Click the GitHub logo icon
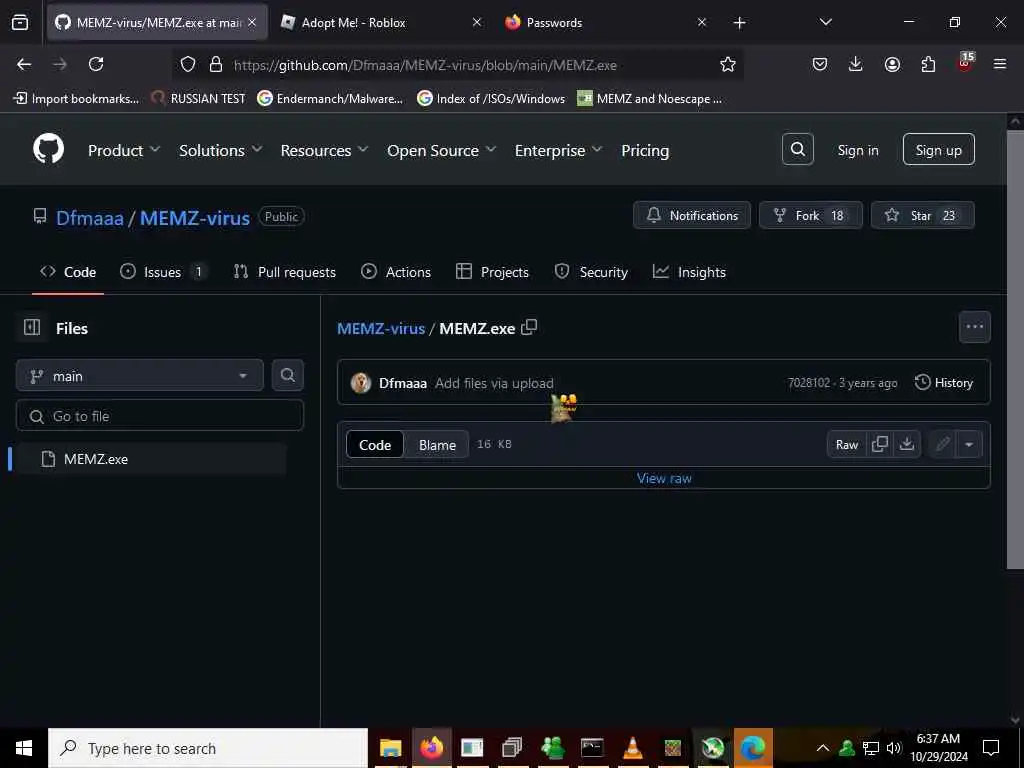 pos(49,150)
